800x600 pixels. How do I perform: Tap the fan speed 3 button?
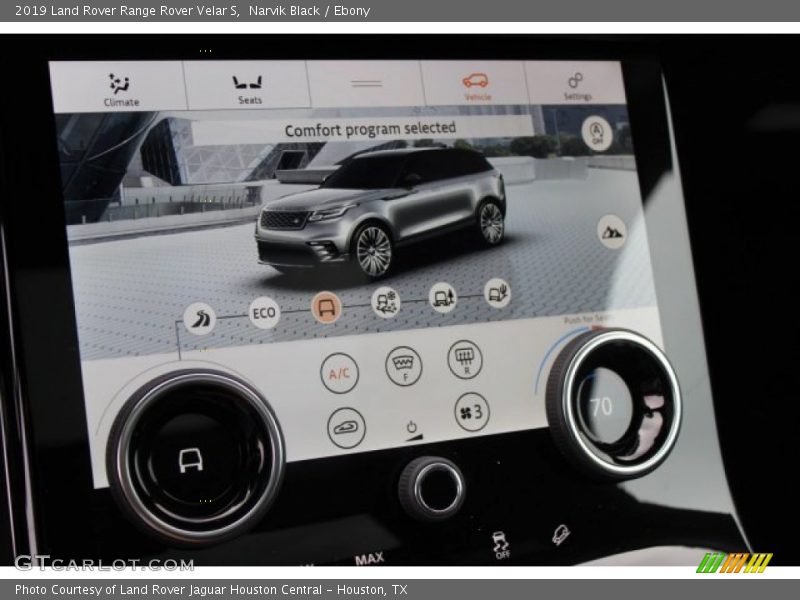[471, 412]
